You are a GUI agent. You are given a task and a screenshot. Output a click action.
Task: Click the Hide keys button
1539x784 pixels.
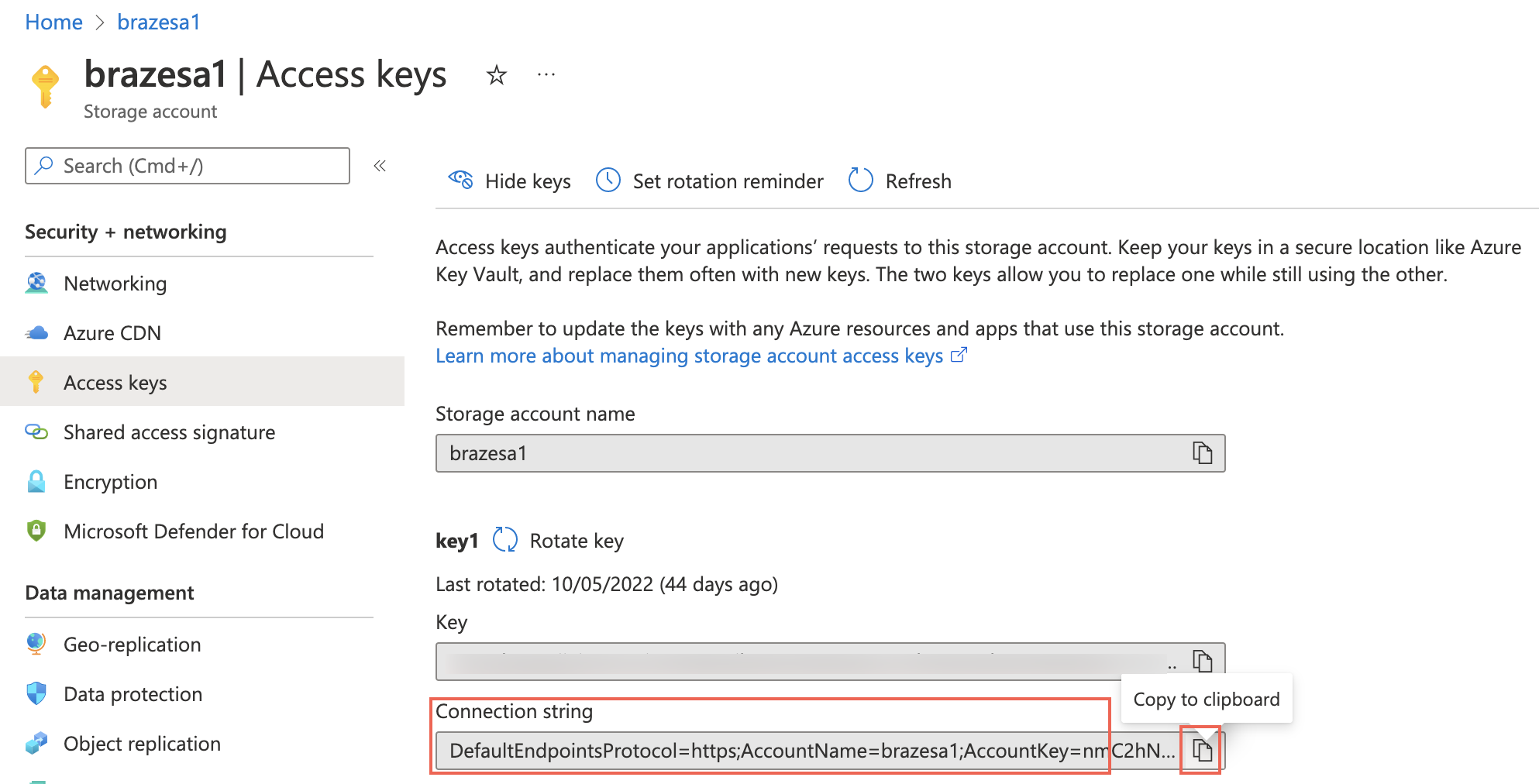pyautogui.click(x=510, y=181)
